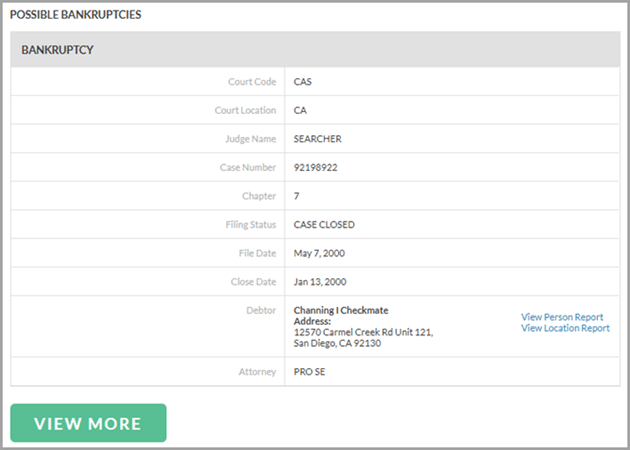Click debtor name Channing I Checkmate
Image resolution: width=630 pixels, height=450 pixels.
tap(340, 310)
